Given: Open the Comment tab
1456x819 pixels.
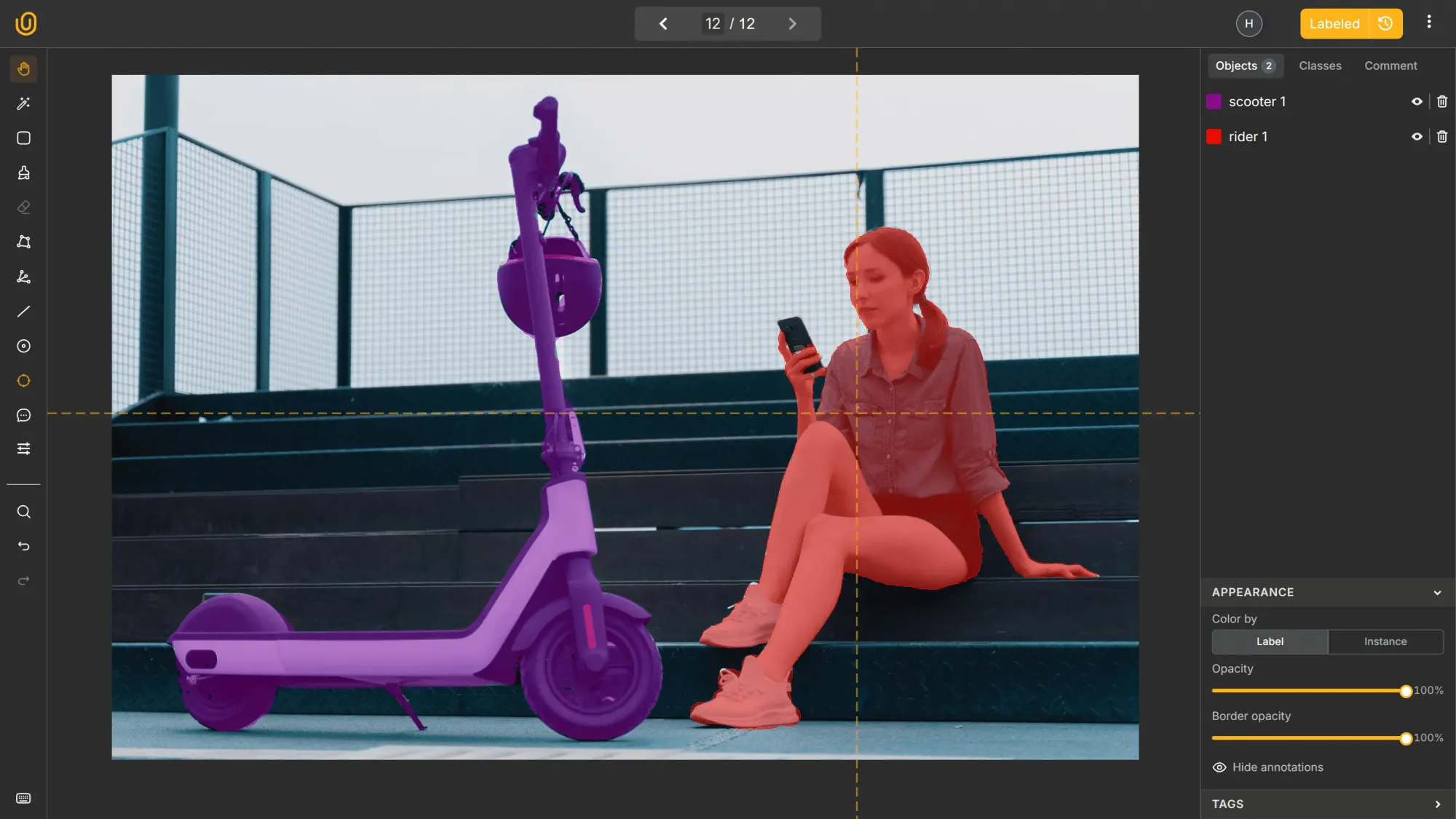Looking at the screenshot, I should click(1390, 66).
